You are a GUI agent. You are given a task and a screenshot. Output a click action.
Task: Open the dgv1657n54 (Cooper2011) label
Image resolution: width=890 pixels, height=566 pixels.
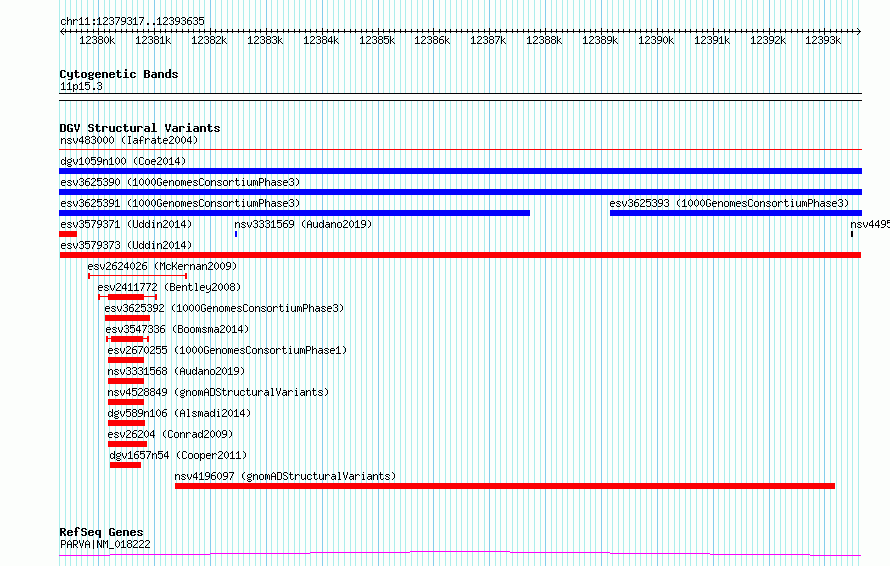[x=178, y=455]
